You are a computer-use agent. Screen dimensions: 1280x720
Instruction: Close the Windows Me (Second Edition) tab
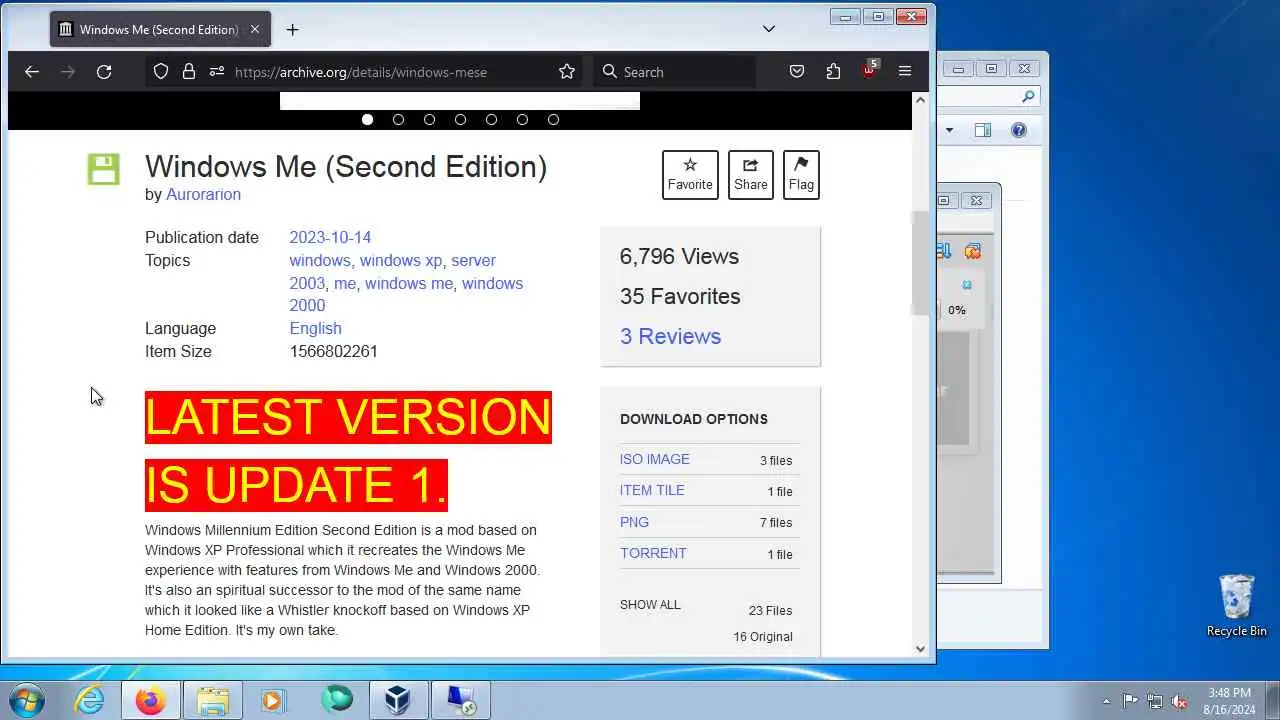tap(255, 29)
